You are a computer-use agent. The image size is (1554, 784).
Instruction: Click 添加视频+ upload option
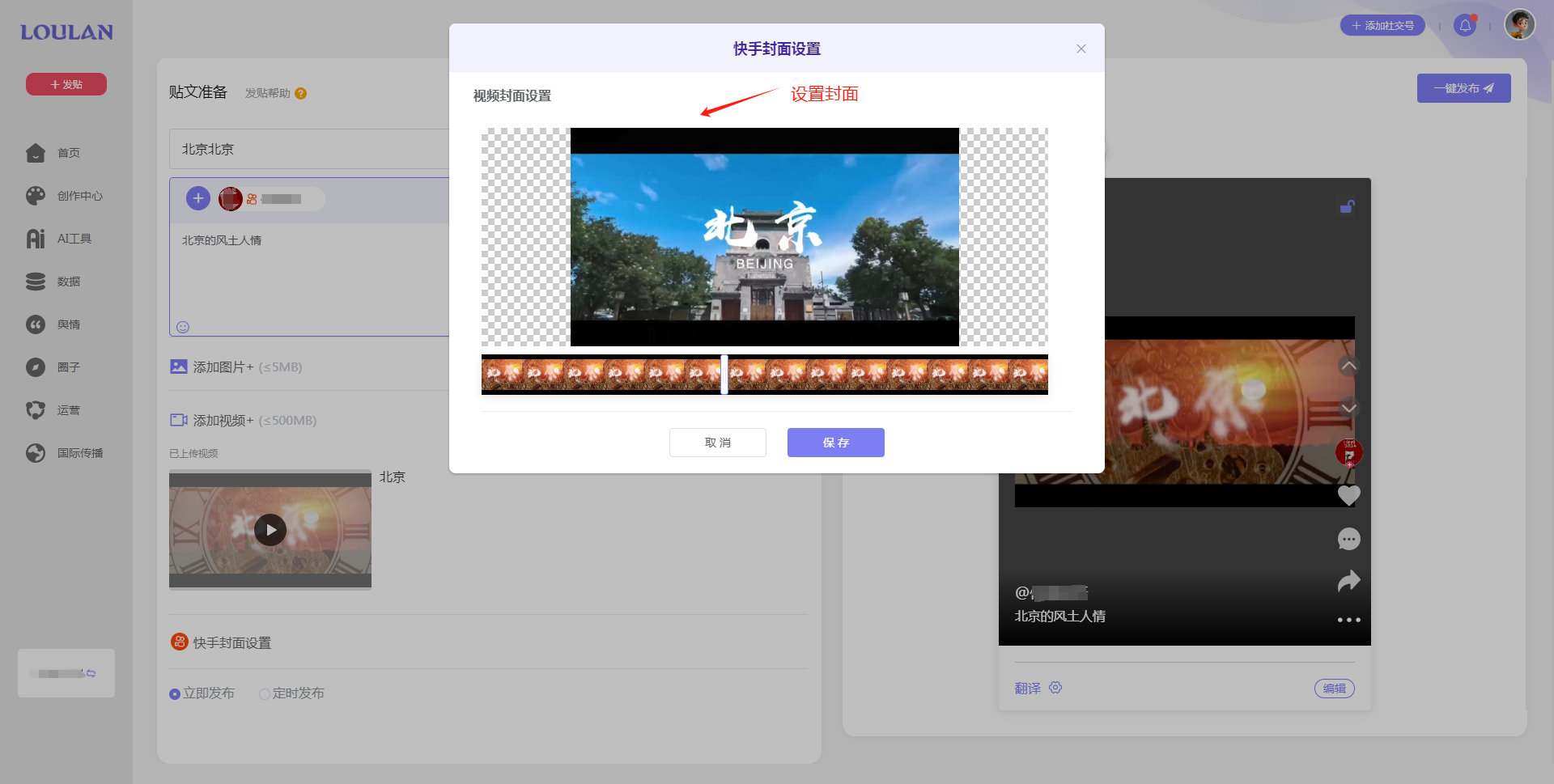(243, 420)
